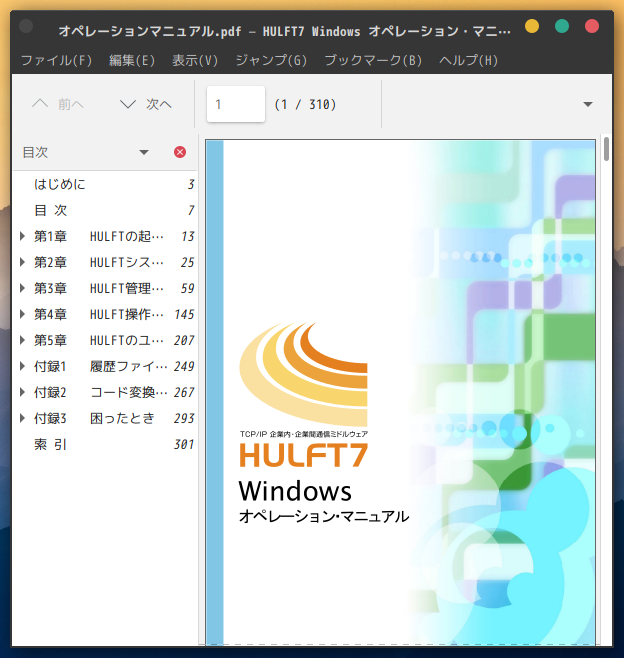Expand the 第3章 outline entry

[x=22, y=288]
